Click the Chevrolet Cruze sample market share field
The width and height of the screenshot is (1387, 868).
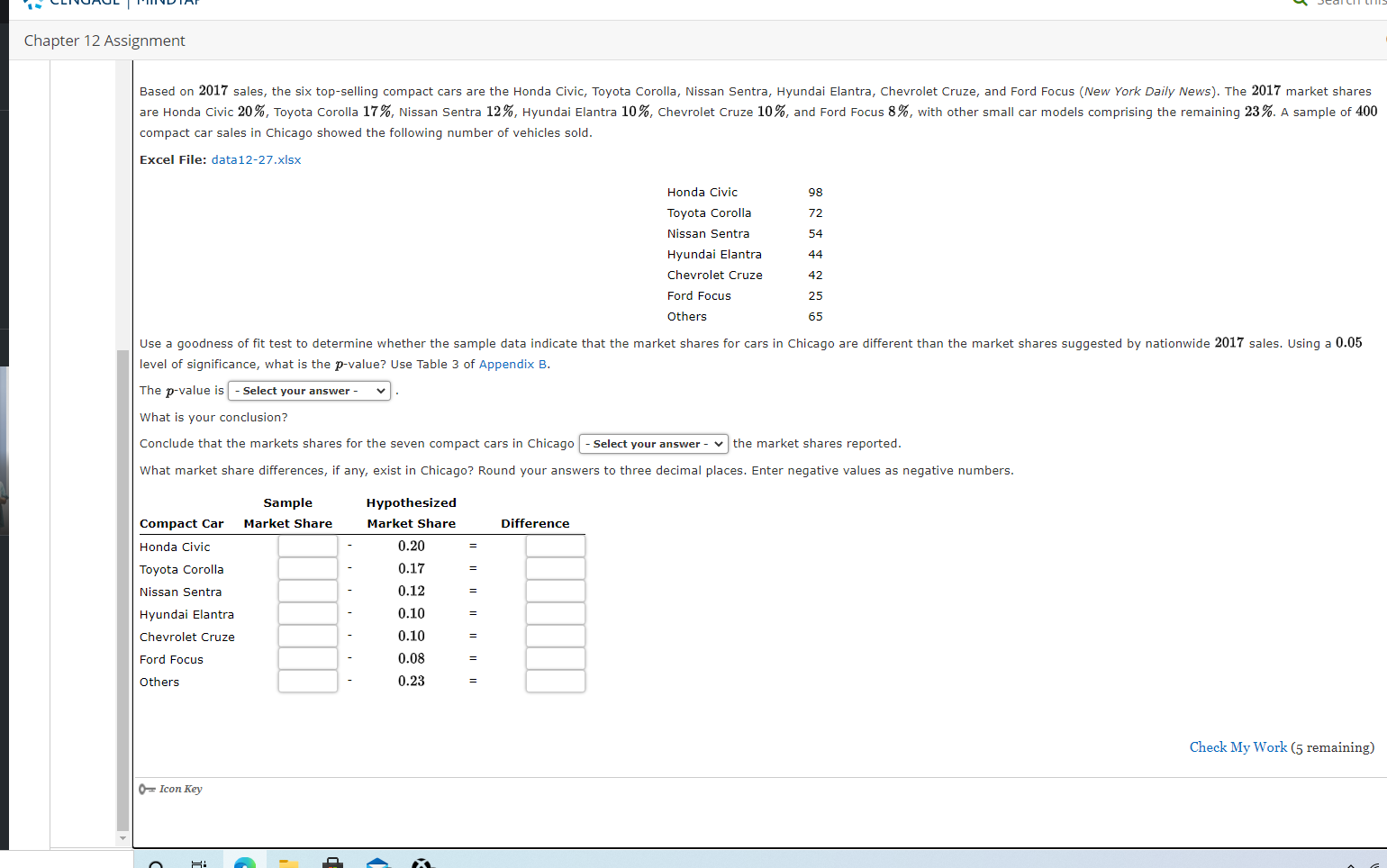point(308,636)
